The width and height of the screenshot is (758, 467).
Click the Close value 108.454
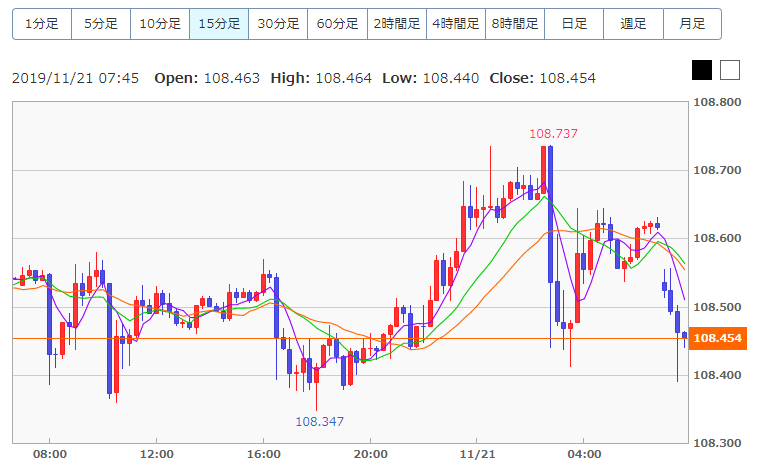(568, 78)
